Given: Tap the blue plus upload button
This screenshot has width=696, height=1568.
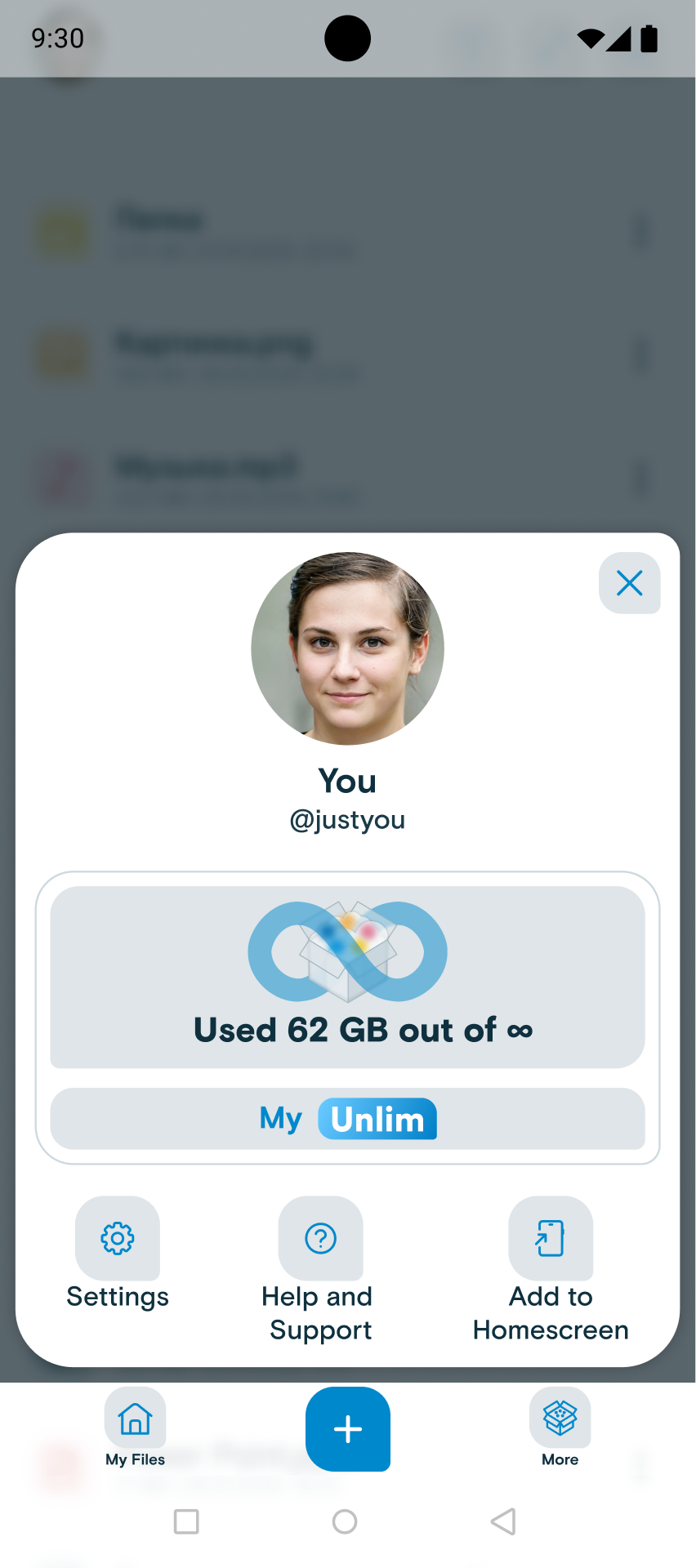Looking at the screenshot, I should pos(348,1429).
